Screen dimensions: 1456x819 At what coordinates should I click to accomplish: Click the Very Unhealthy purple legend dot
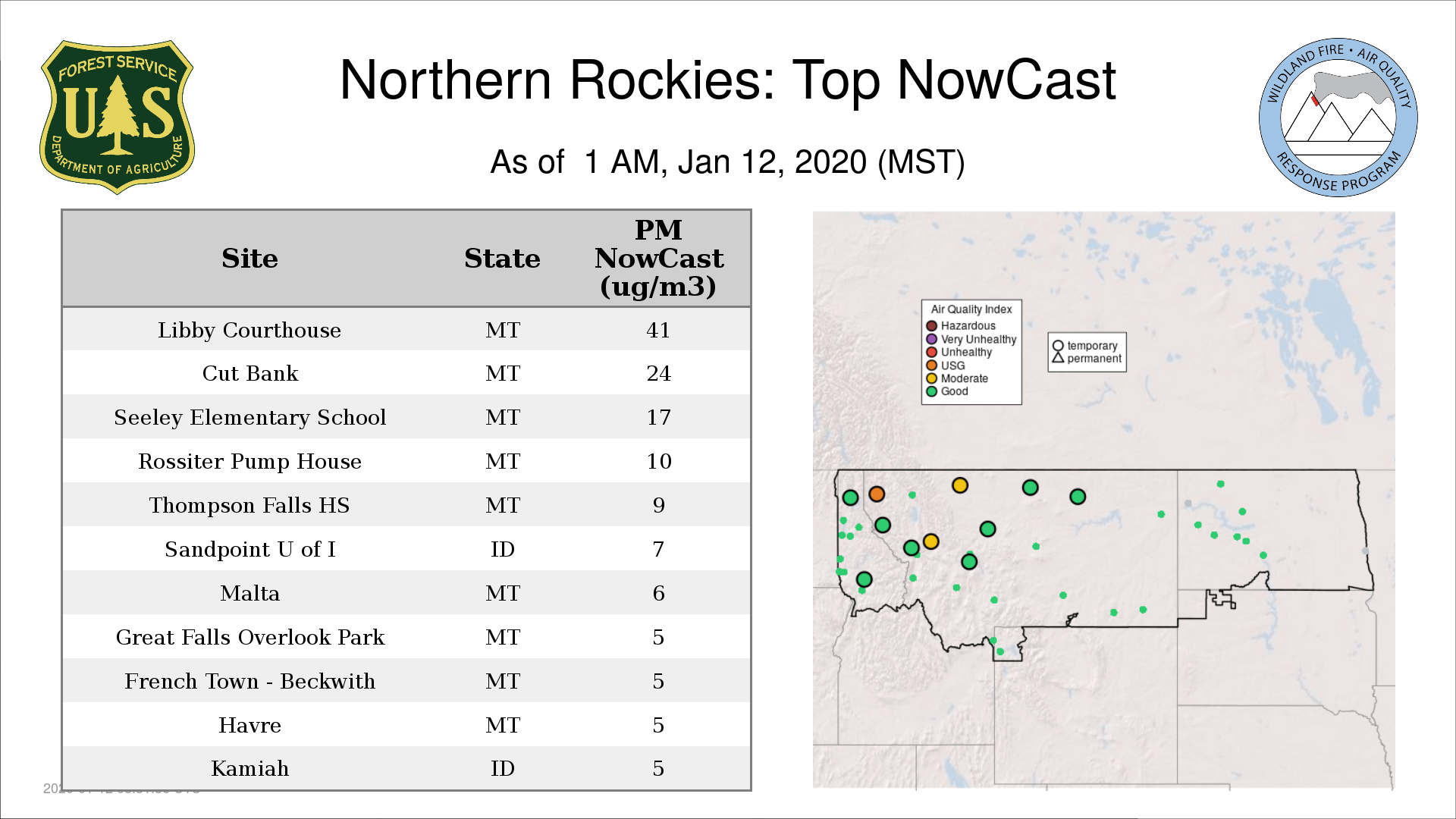932,339
